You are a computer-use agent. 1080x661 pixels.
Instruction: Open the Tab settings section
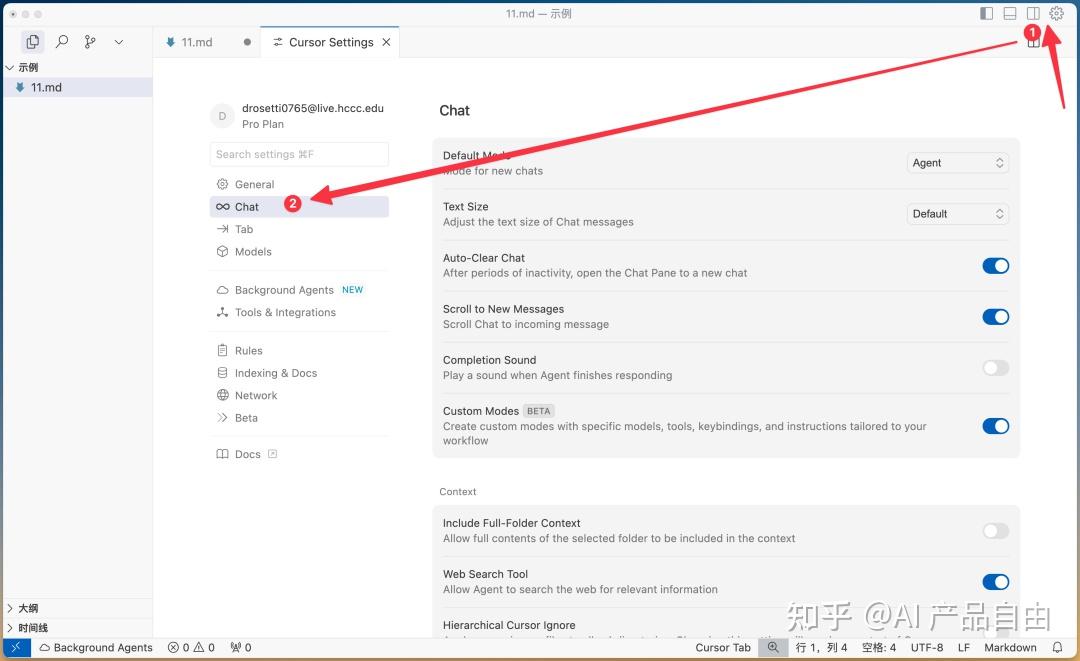[299, 229]
